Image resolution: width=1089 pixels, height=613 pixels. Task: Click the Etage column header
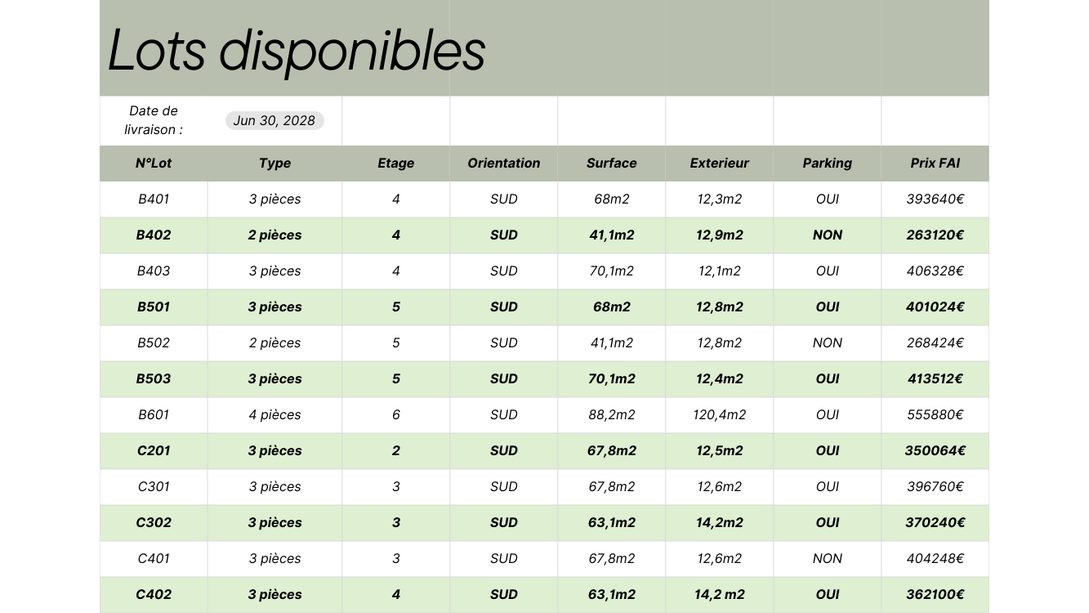tap(395, 163)
